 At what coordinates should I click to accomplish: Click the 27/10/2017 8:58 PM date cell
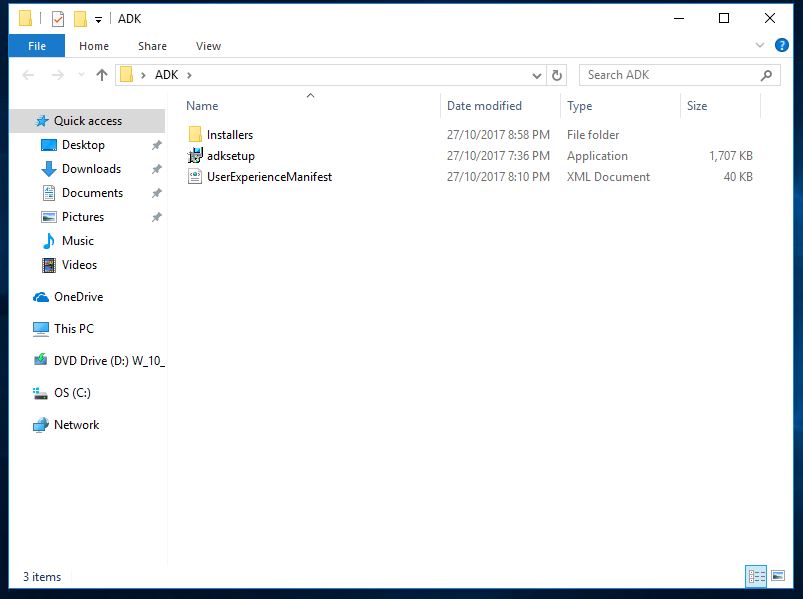click(x=498, y=135)
